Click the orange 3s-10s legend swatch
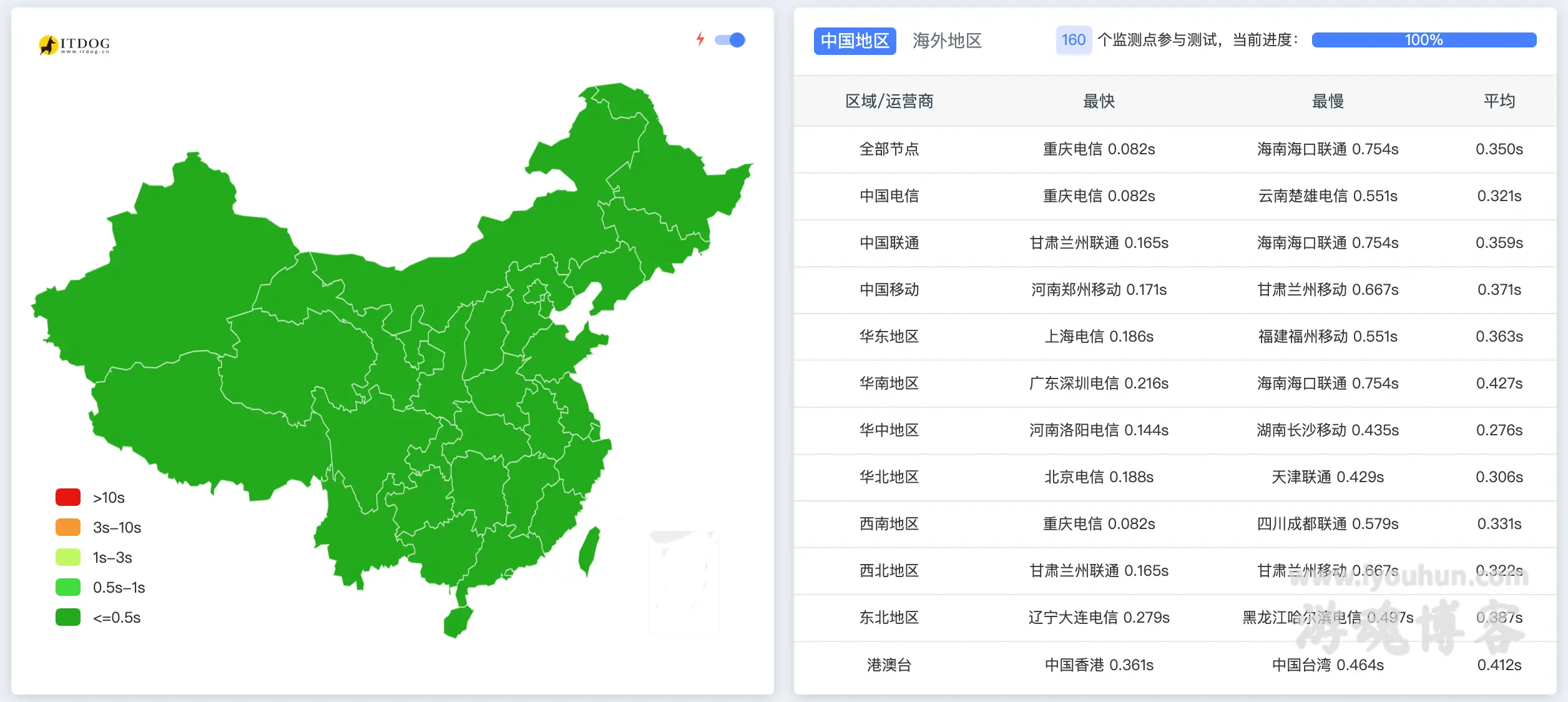The width and height of the screenshot is (1568, 702). point(67,527)
